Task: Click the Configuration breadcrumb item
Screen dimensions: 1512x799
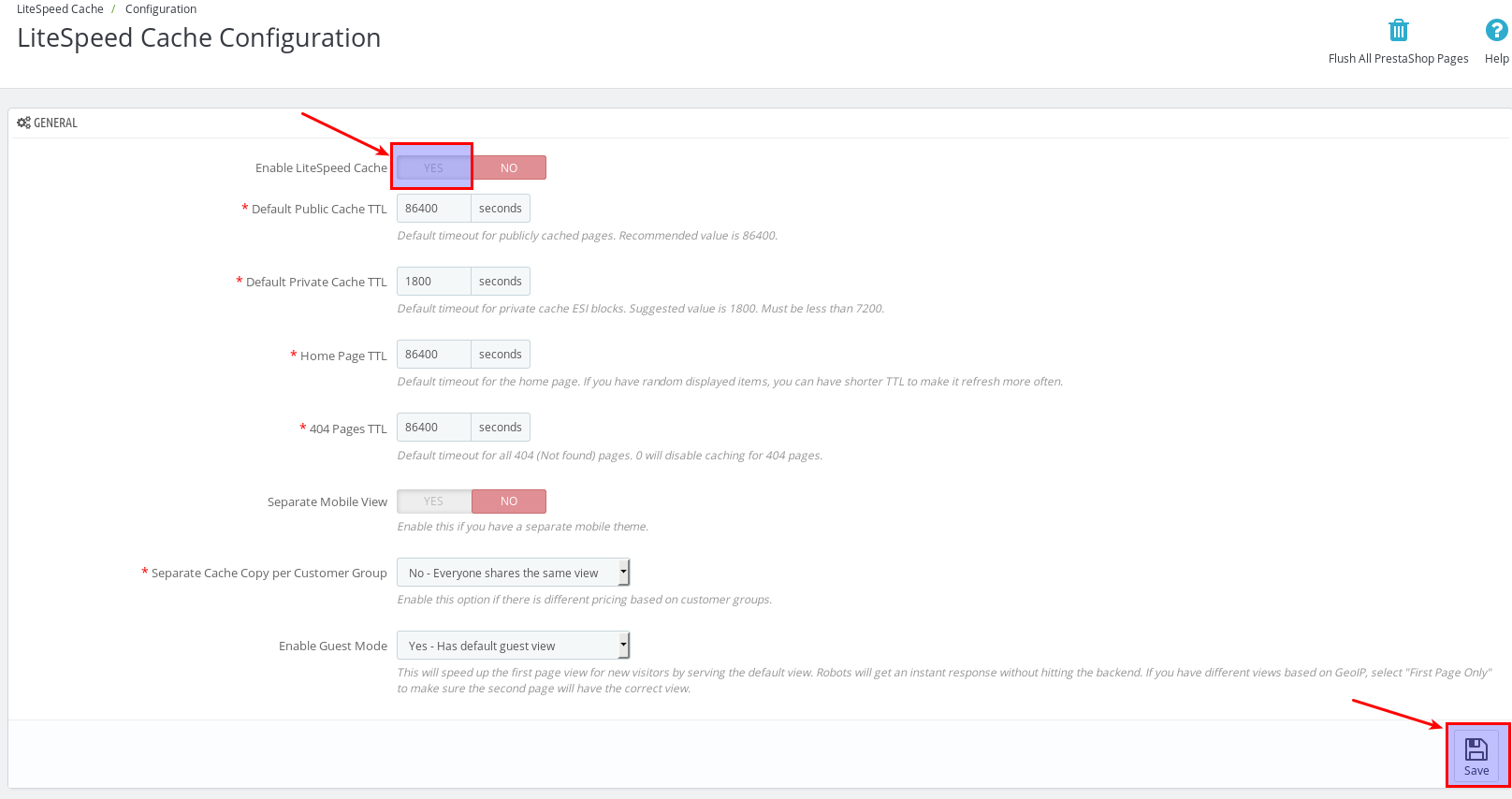Action: click(x=161, y=9)
